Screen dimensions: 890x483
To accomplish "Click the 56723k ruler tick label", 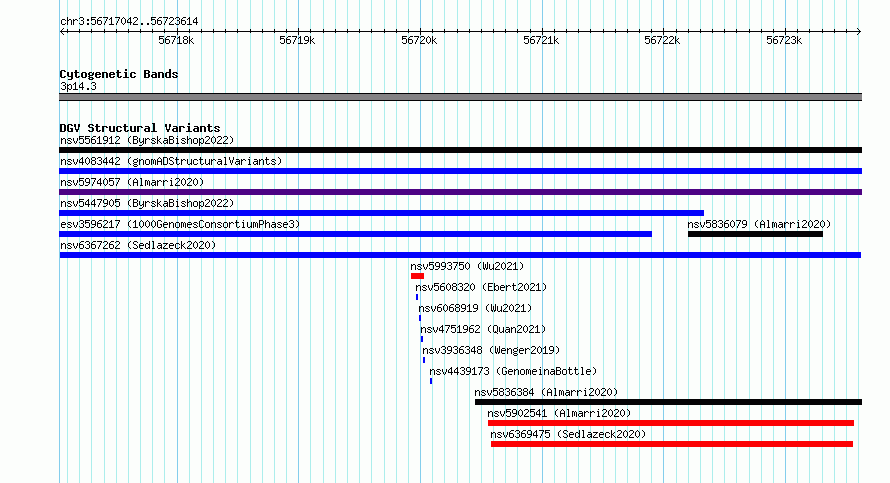I will [x=784, y=40].
